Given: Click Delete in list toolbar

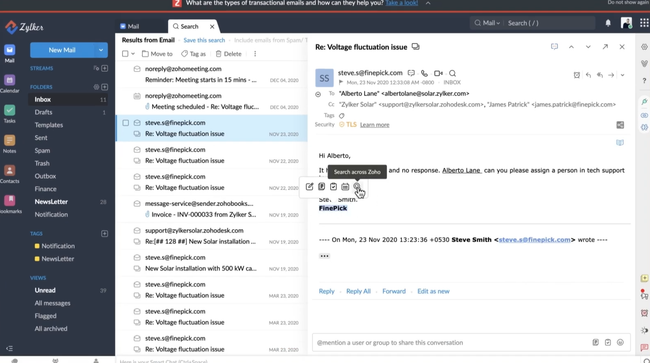Looking at the screenshot, I should pyautogui.click(x=228, y=54).
